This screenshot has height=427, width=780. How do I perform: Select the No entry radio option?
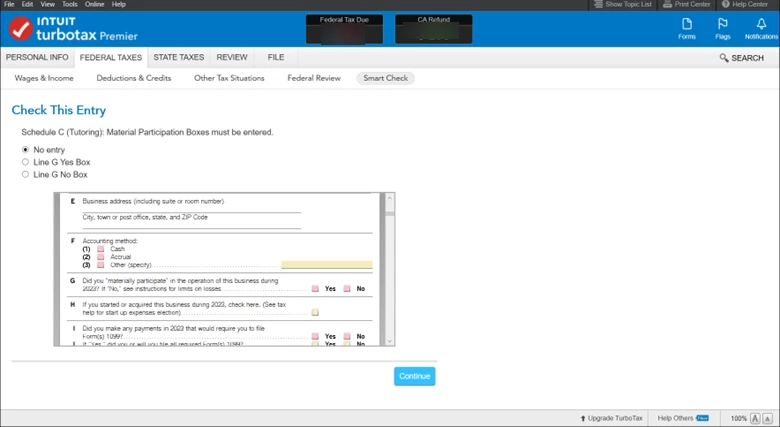(25, 149)
